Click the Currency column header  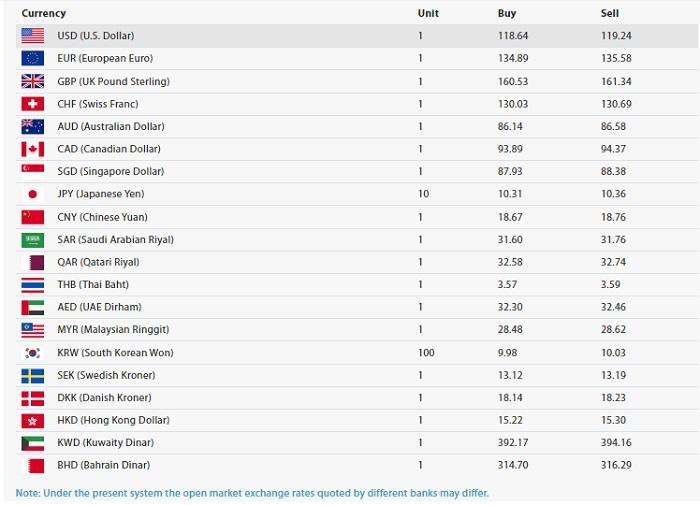tap(43, 13)
